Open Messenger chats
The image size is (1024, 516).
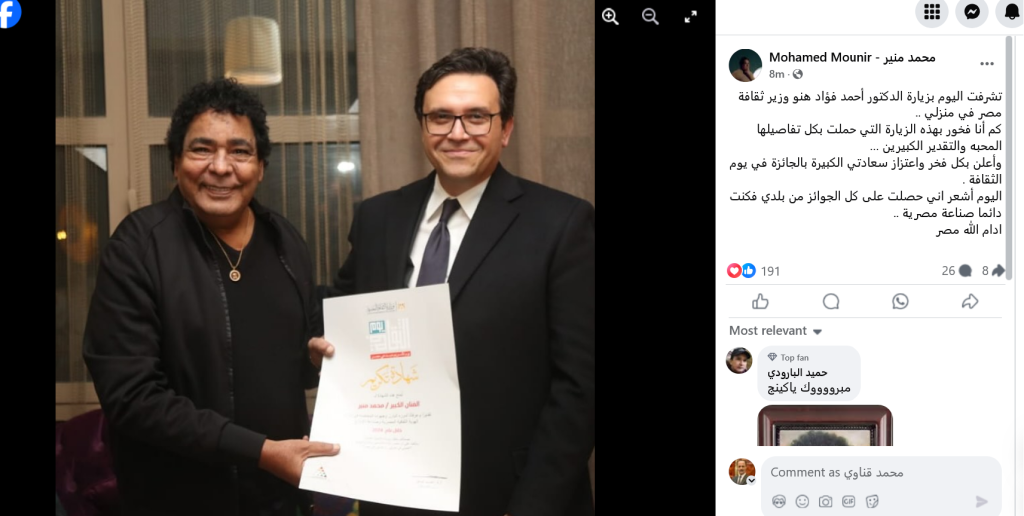point(972,12)
